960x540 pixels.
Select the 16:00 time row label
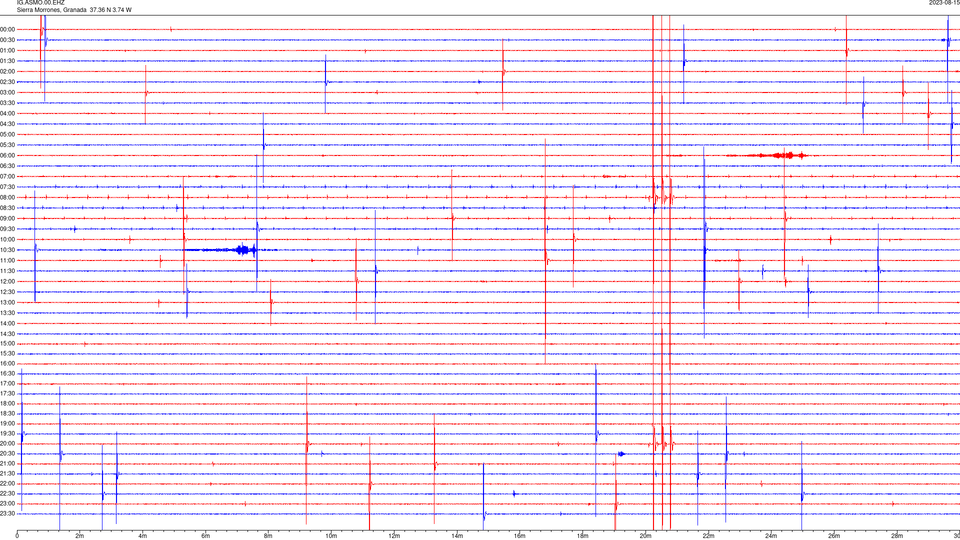tap(7, 363)
